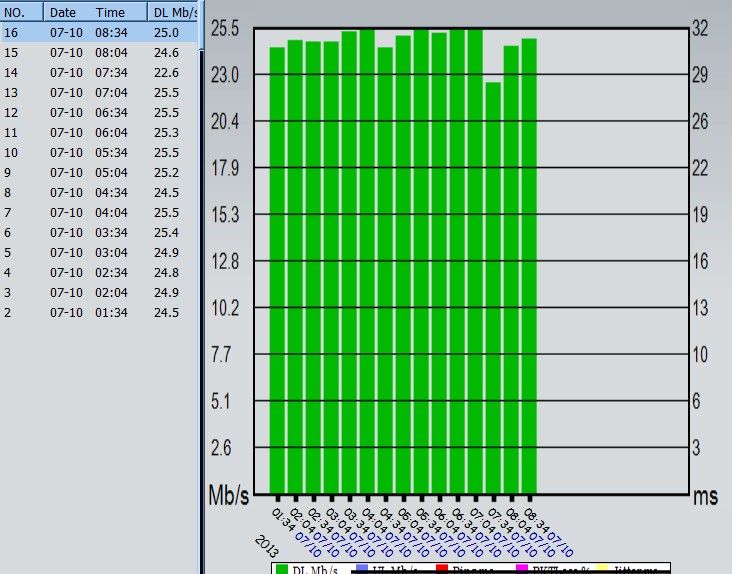Select row 2 recorded at 01:34
This screenshot has width=732, height=574.
point(99,313)
